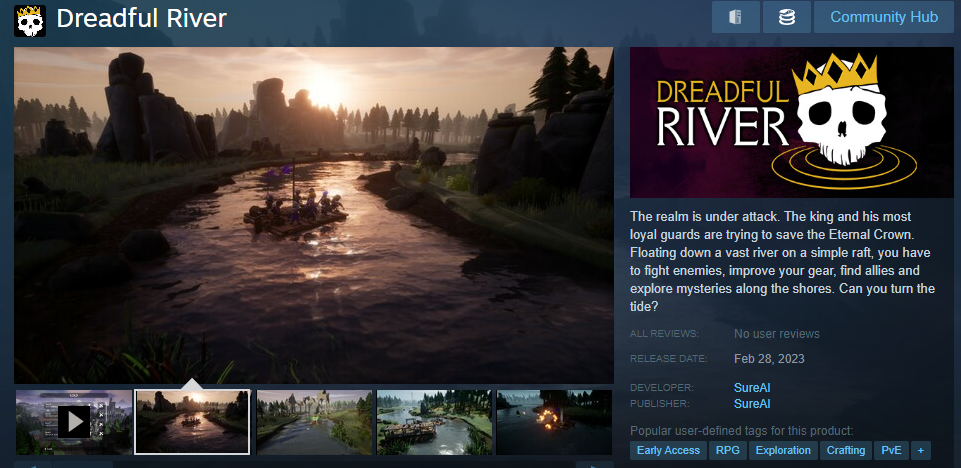Open the SteamDB database stack icon button
This screenshot has width=961, height=468.
coord(787,17)
